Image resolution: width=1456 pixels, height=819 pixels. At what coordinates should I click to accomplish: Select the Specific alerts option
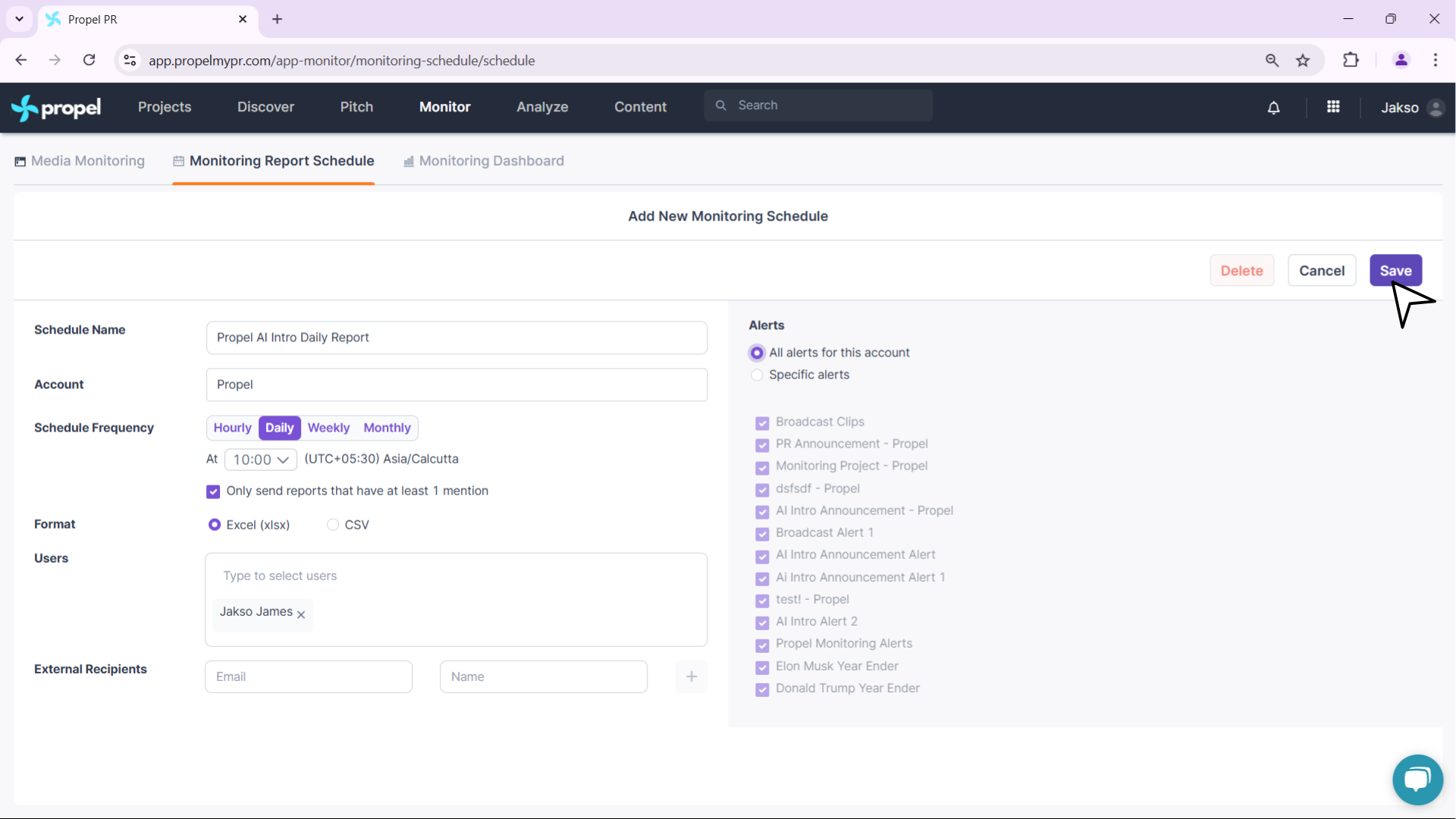756,375
